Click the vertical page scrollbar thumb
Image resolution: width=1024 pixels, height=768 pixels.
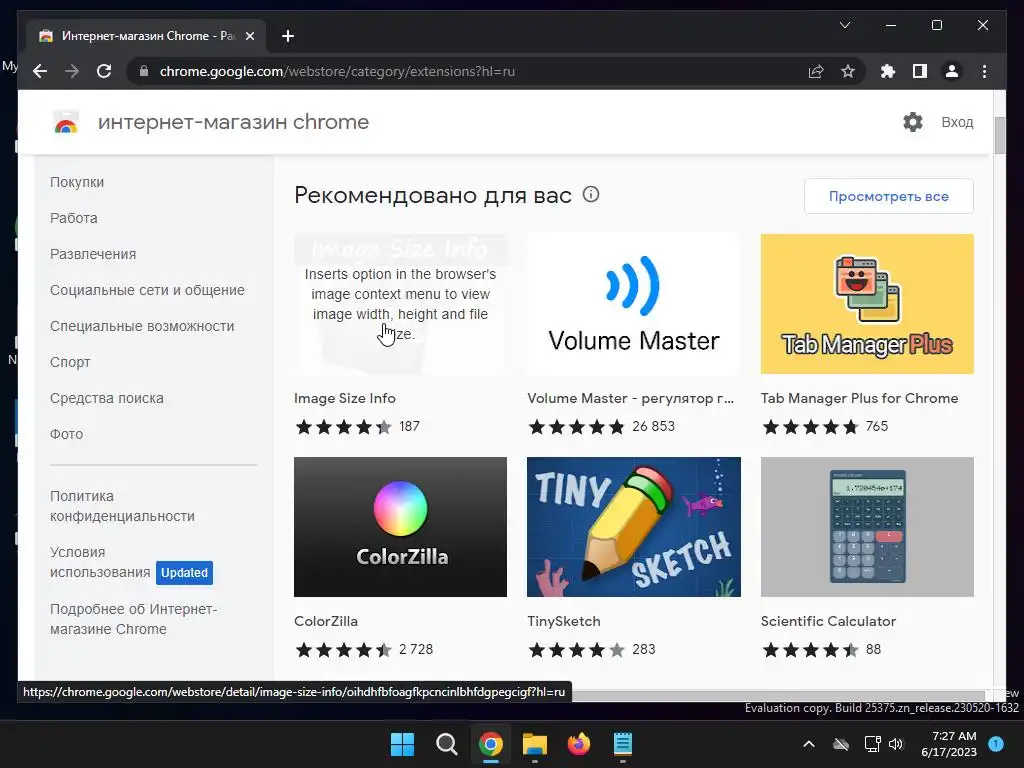[999, 135]
